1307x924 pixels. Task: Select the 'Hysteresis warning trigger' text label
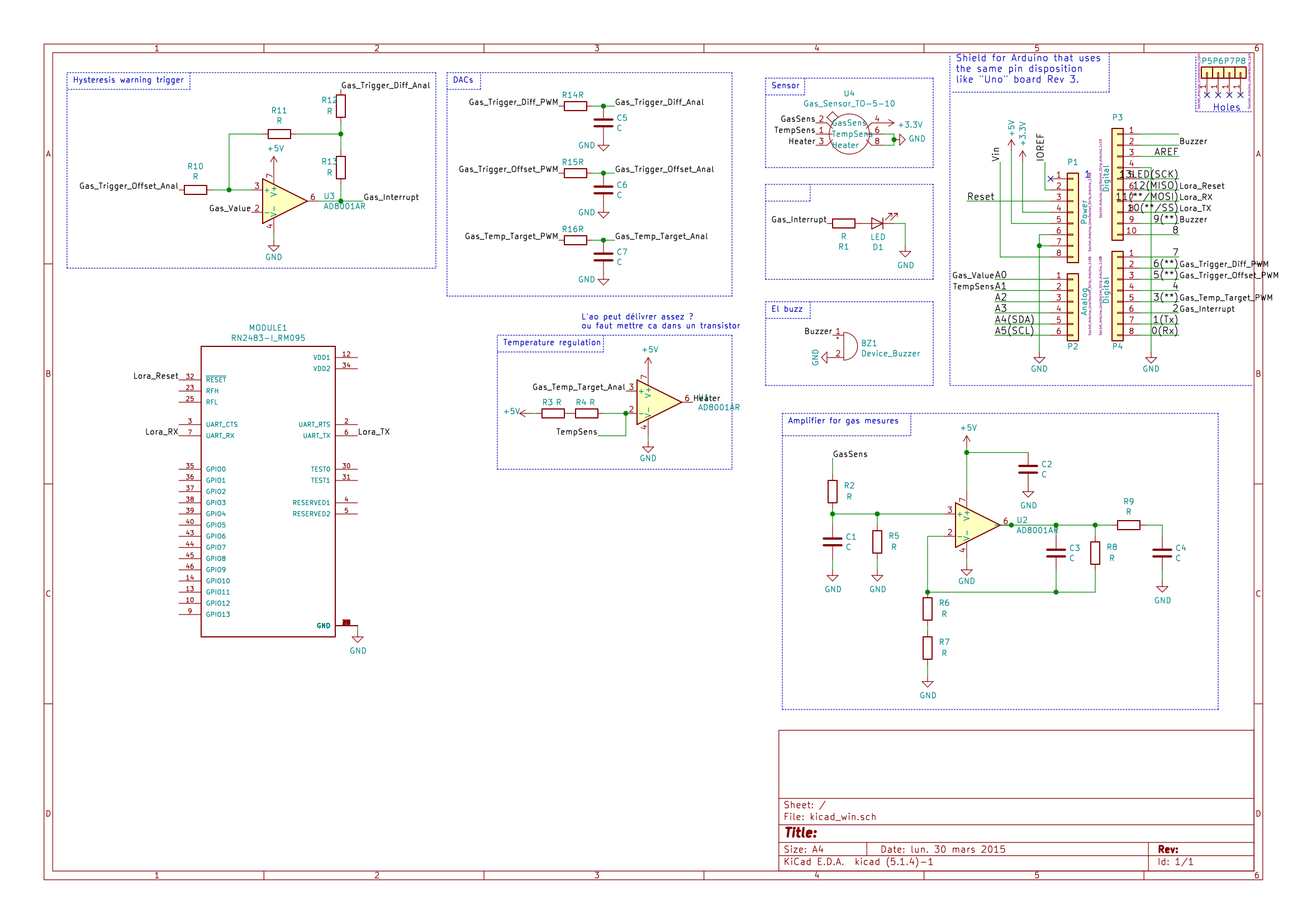tap(128, 80)
